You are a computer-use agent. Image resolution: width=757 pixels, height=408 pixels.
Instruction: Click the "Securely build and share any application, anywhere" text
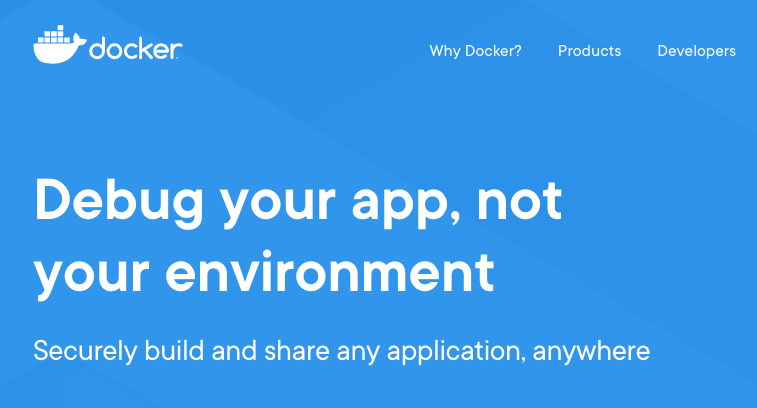(341, 352)
